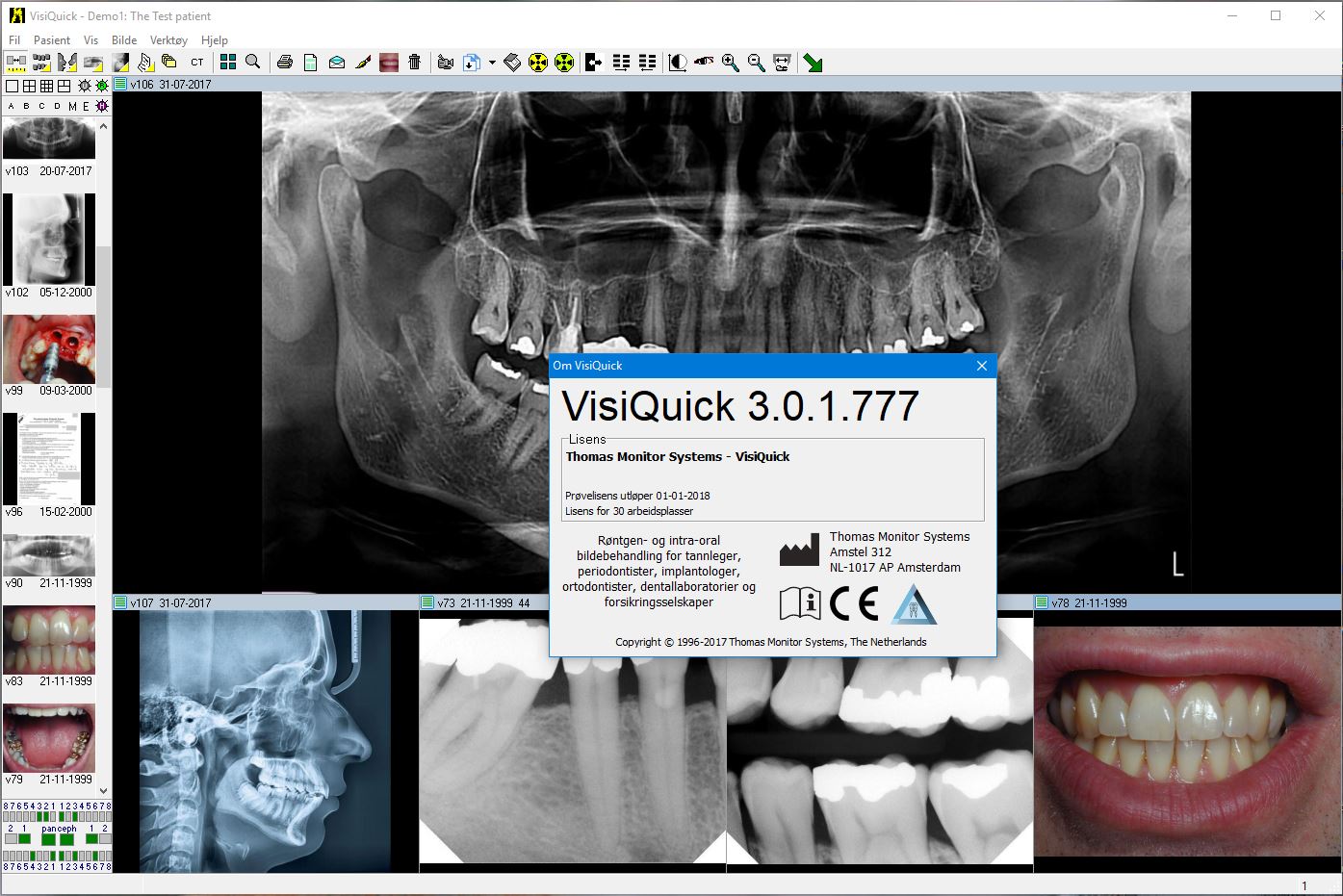The height and width of the screenshot is (896, 1343).
Task: Open the Bilde menu
Action: [124, 40]
